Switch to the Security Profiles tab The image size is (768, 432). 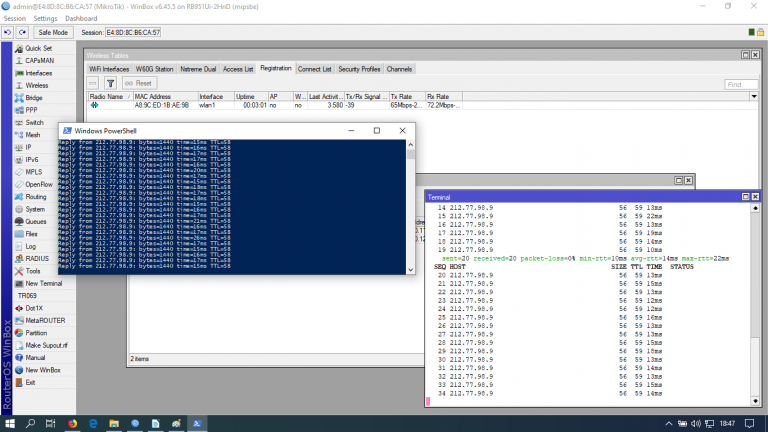click(359, 69)
